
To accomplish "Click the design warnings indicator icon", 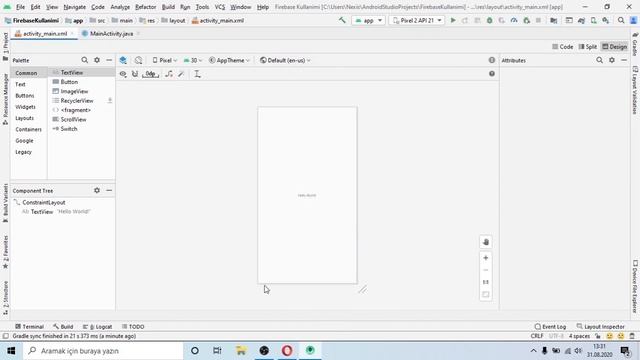I will 492,60.
